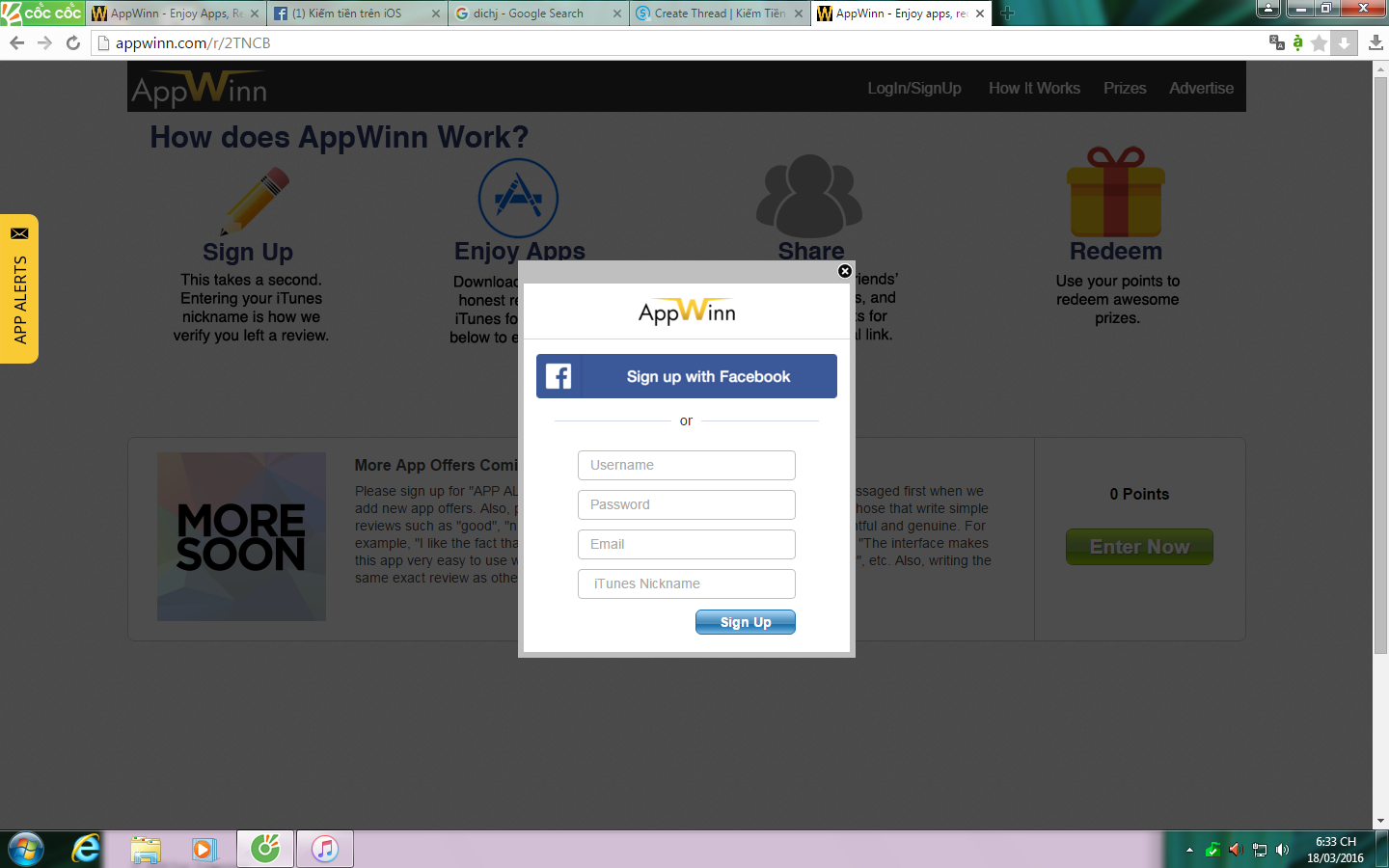Launch Internet Explorer from the taskbar

click(86, 849)
